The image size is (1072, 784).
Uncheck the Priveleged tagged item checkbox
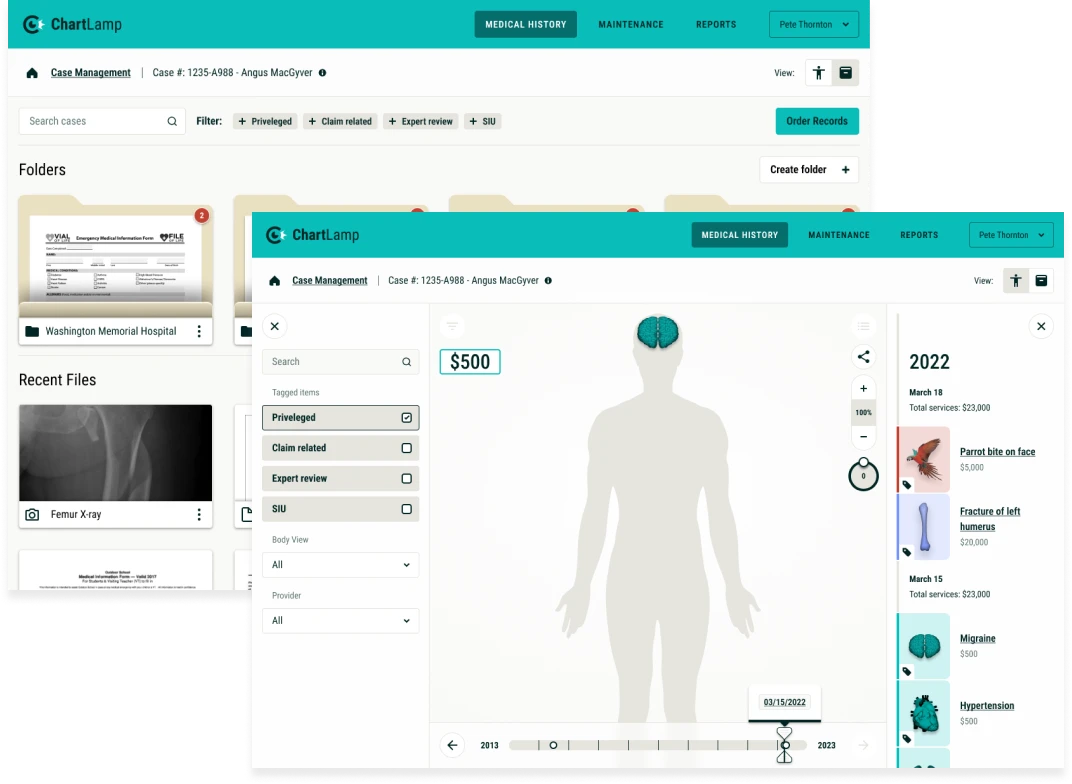[x=407, y=418]
